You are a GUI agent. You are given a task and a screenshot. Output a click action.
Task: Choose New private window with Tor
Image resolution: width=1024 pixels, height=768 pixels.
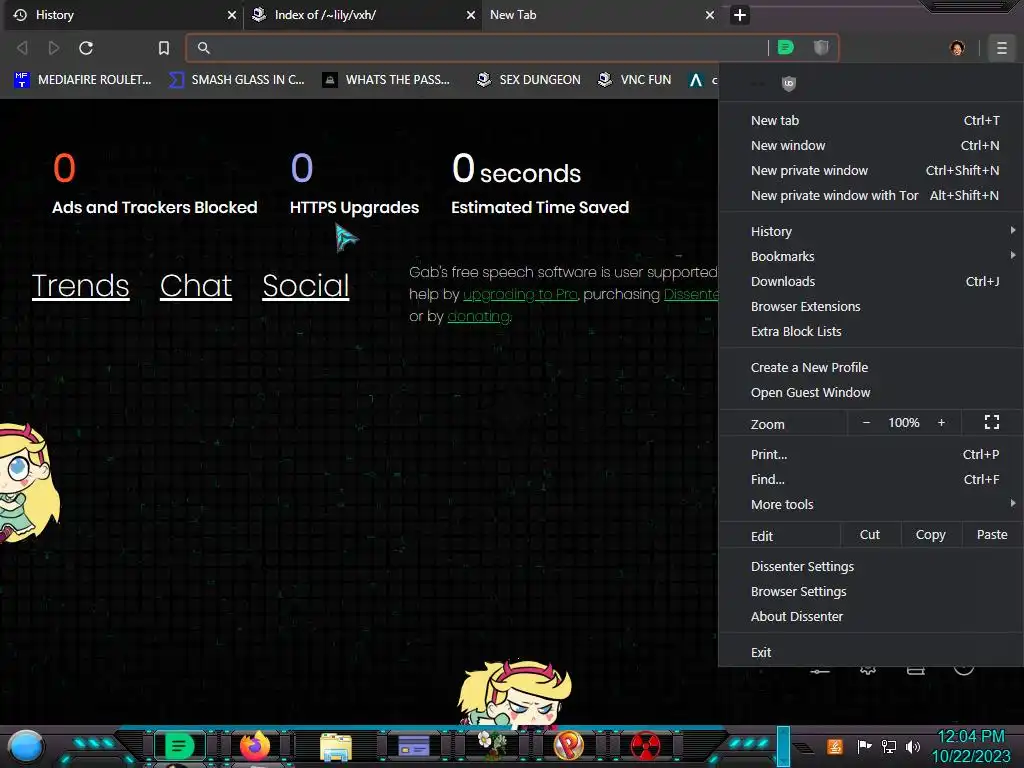pos(871,195)
